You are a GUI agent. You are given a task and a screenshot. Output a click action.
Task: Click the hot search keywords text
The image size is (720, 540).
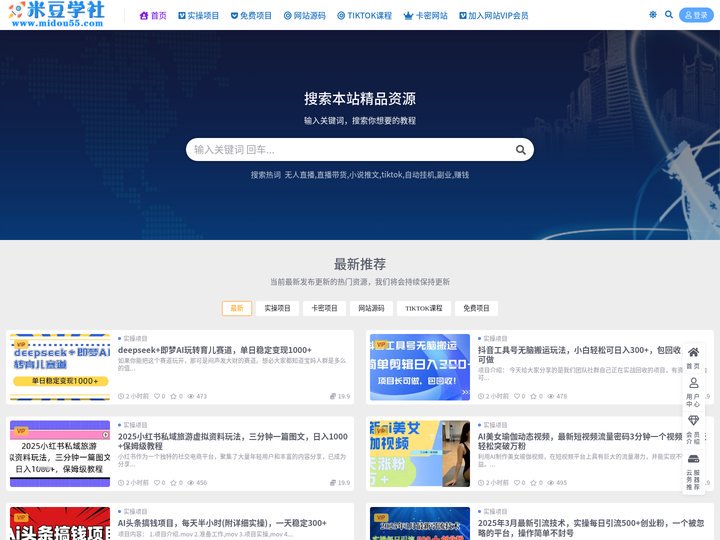[x=377, y=175]
